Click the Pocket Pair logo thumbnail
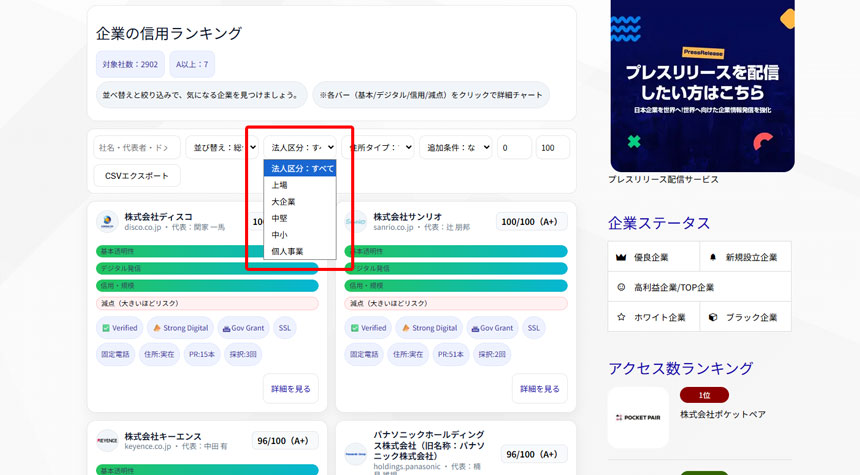Image resolution: width=860 pixels, height=475 pixels. (638, 417)
